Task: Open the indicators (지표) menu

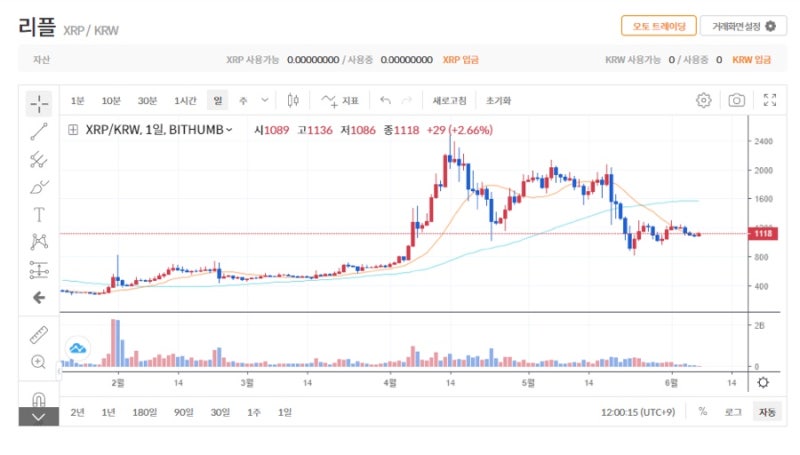Action: 339,100
